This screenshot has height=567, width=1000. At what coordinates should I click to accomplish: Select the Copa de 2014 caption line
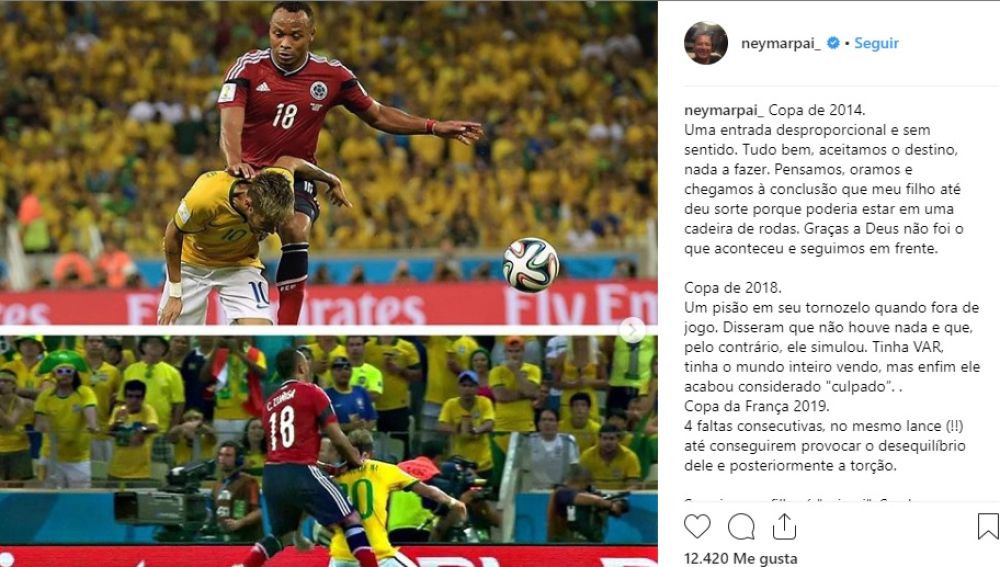(x=817, y=110)
